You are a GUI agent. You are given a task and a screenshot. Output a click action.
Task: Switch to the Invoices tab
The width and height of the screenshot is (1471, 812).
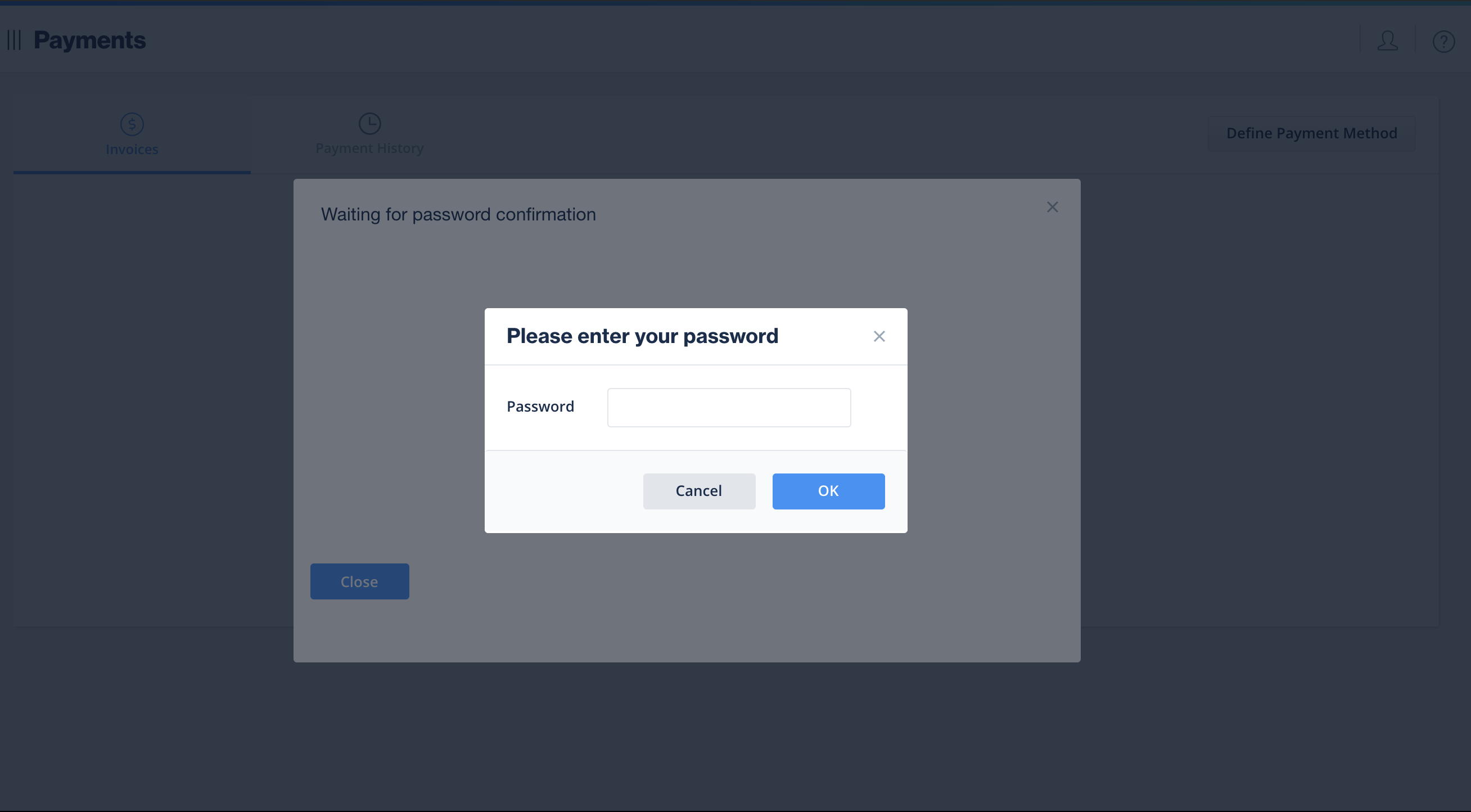point(132,149)
